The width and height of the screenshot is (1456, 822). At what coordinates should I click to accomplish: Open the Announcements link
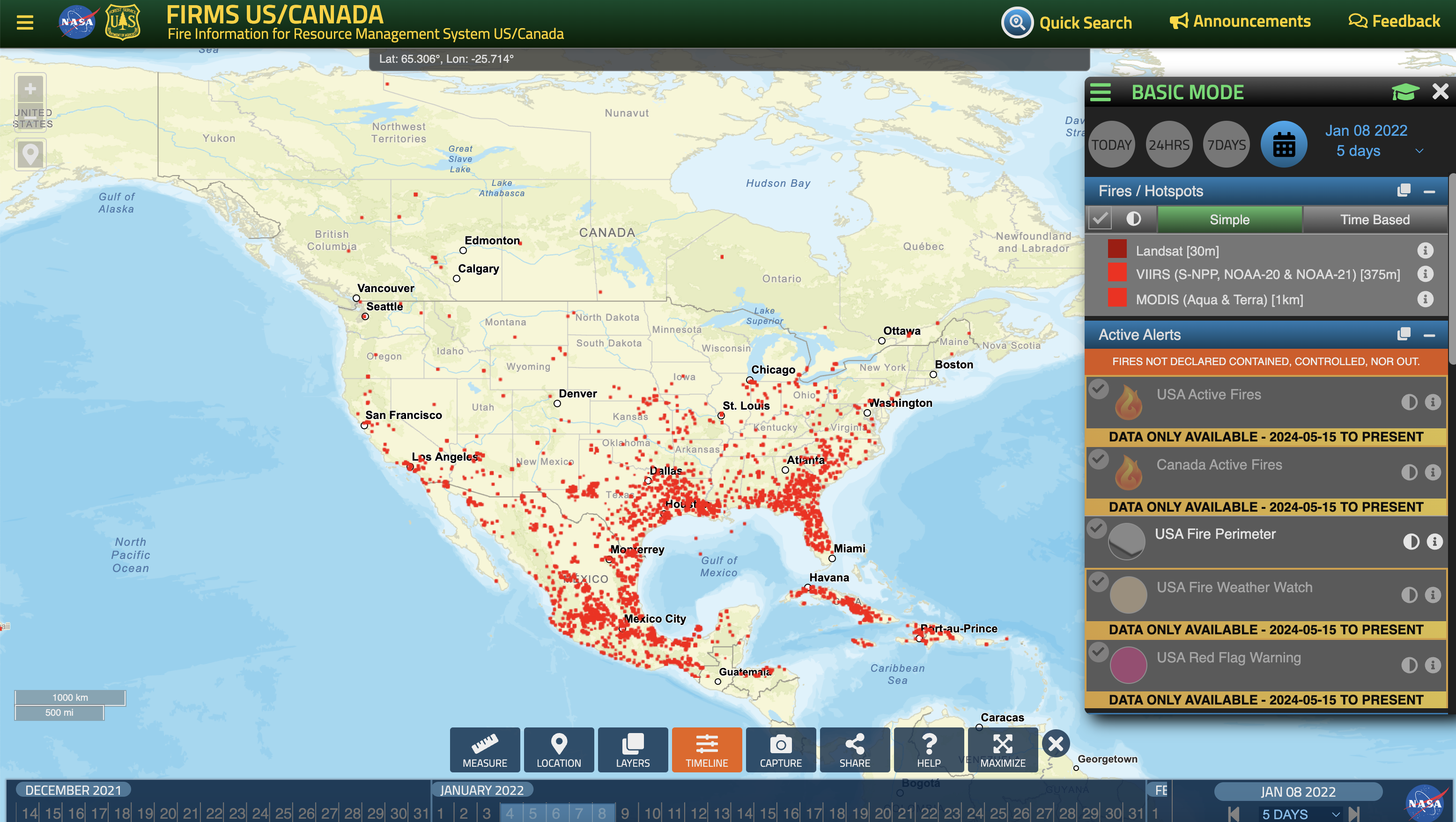(x=1240, y=22)
